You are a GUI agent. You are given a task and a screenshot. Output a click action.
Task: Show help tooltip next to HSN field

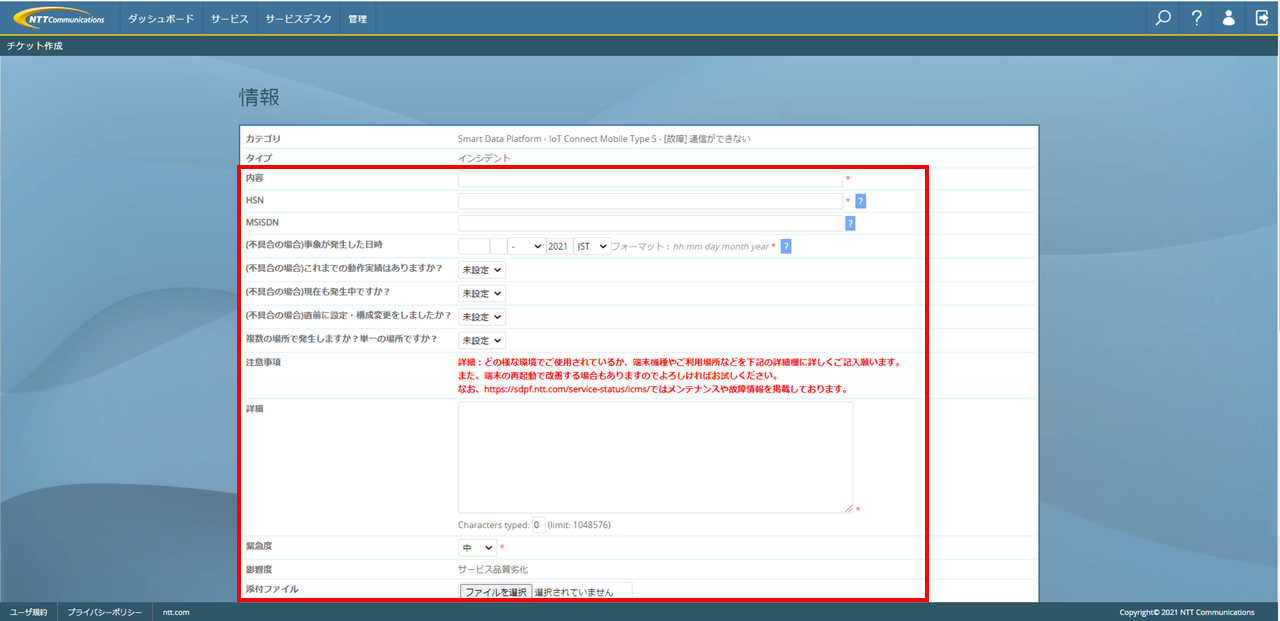(x=860, y=201)
